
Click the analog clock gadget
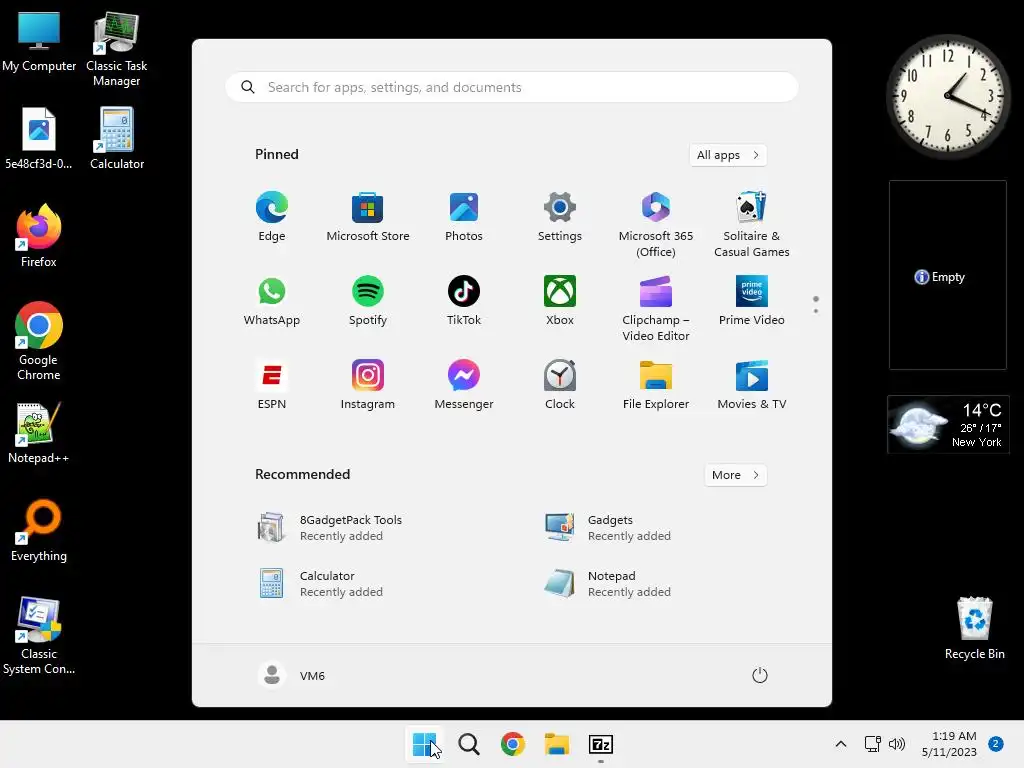948,96
